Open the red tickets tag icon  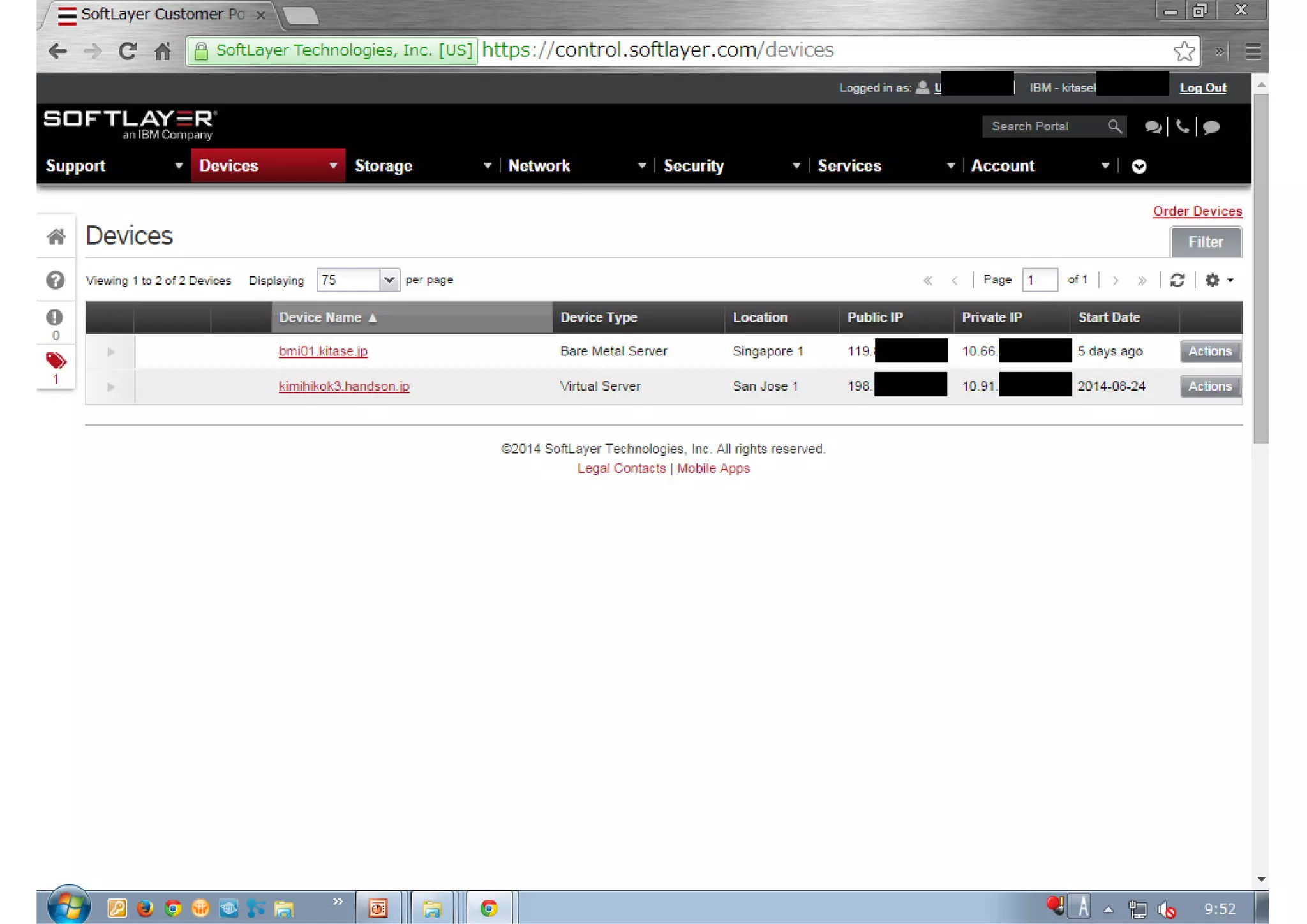[x=56, y=361]
